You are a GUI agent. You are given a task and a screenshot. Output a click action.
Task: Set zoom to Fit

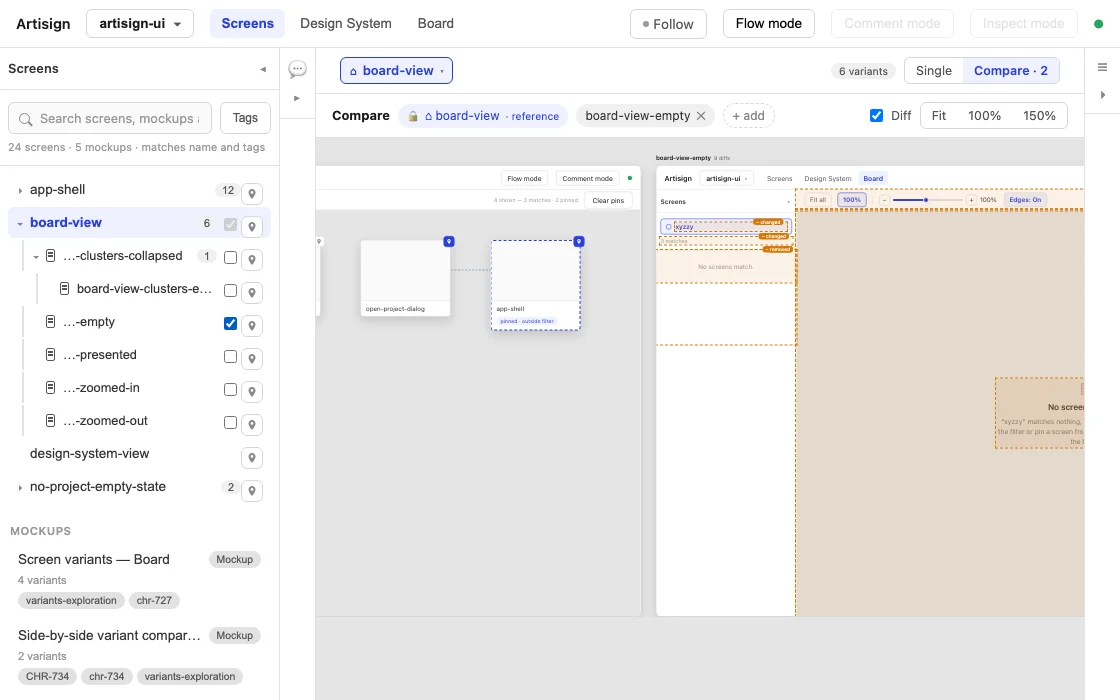coord(939,116)
